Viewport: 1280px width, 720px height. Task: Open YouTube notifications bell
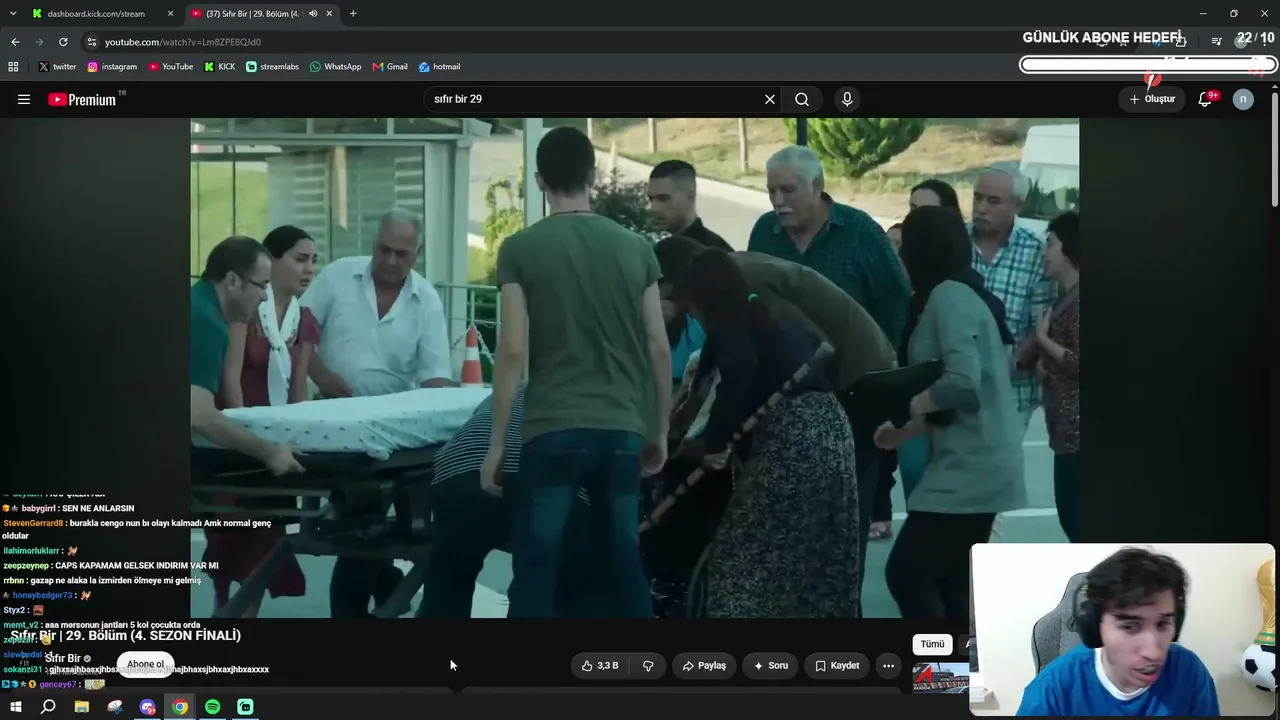[x=1206, y=99]
